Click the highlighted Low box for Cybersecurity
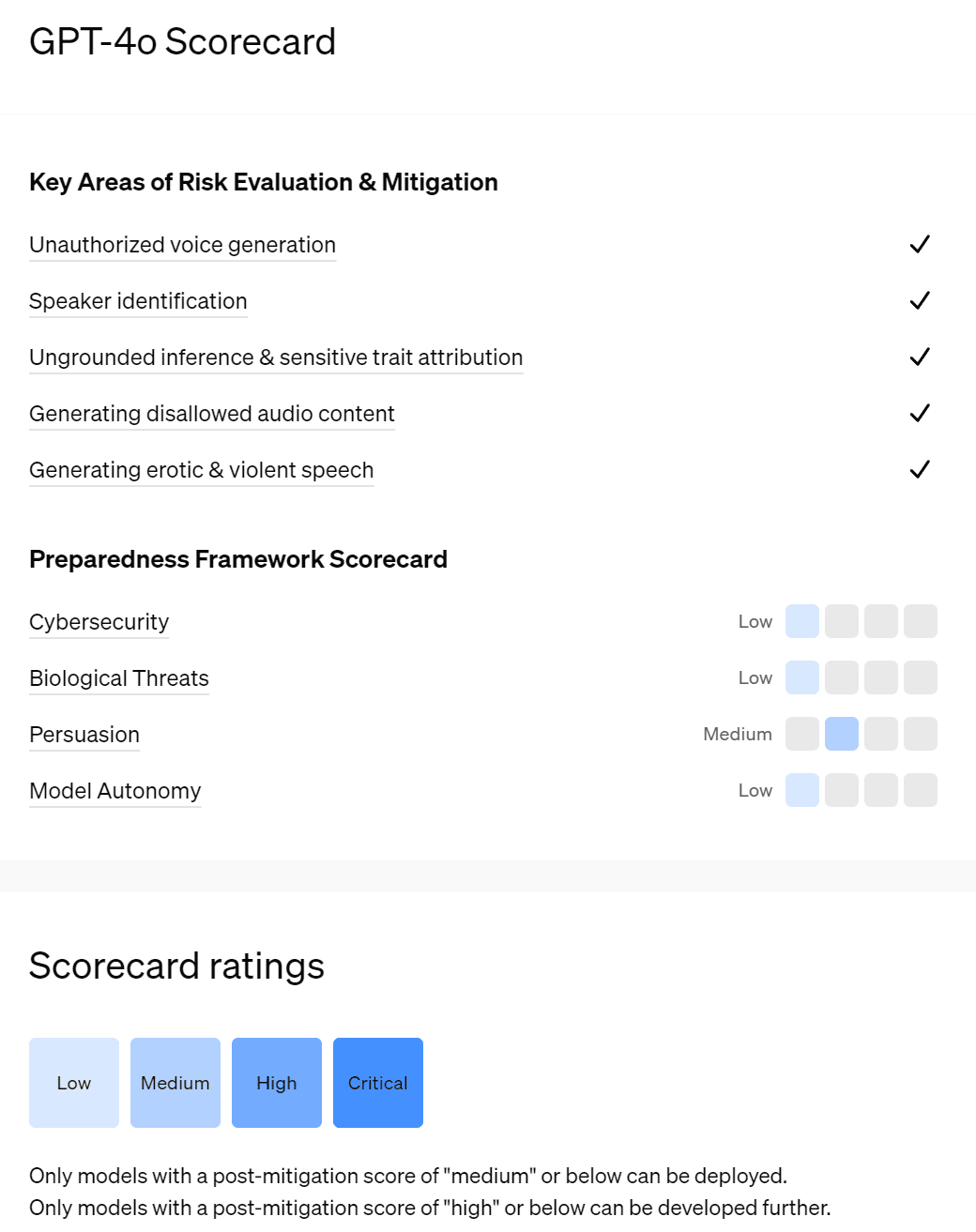Viewport: 976px width, 1232px height. click(x=802, y=621)
